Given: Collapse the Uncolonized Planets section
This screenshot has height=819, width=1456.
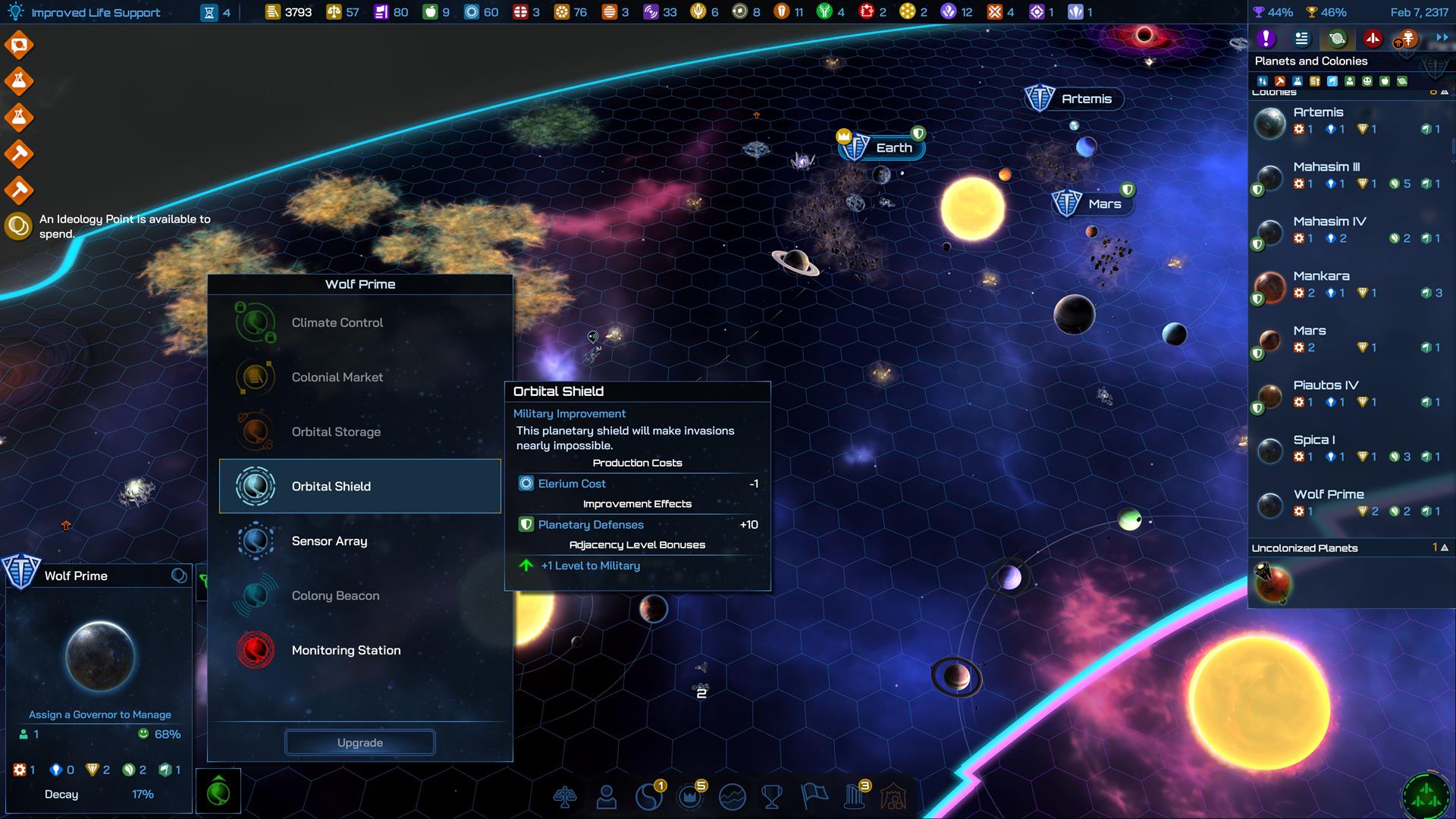Looking at the screenshot, I should pyautogui.click(x=1445, y=548).
